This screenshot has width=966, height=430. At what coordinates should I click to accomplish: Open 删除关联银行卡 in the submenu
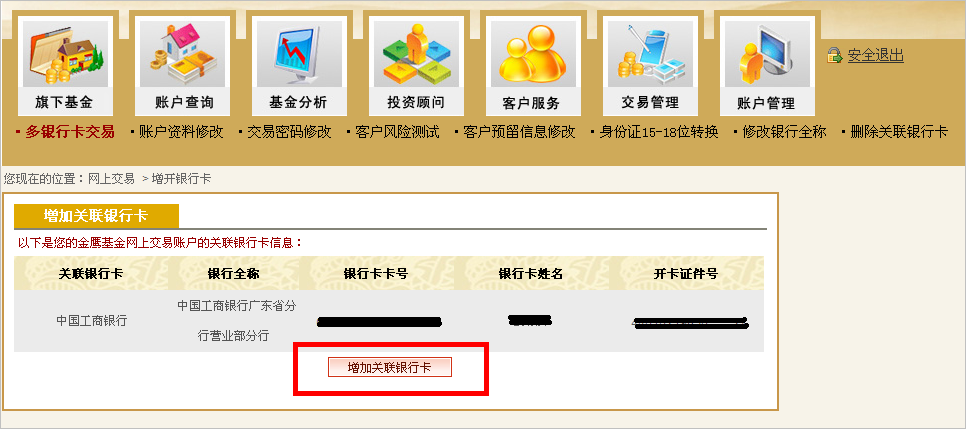(x=899, y=132)
